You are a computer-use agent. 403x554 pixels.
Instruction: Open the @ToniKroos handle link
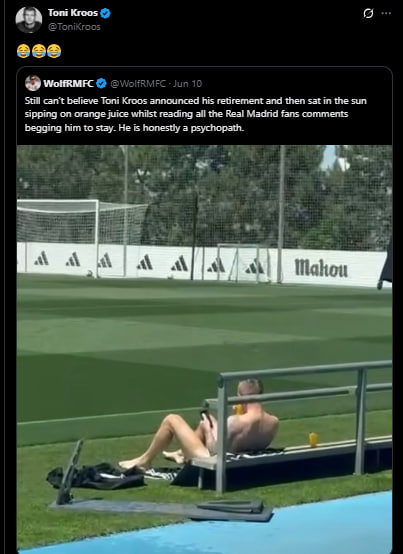[74, 27]
